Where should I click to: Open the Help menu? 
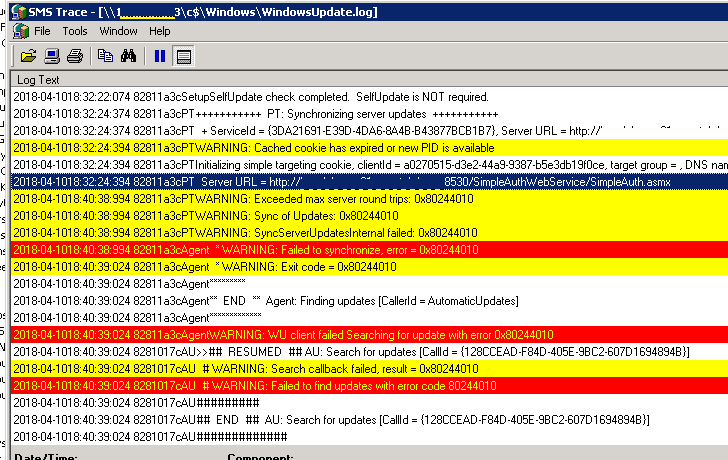[160, 31]
